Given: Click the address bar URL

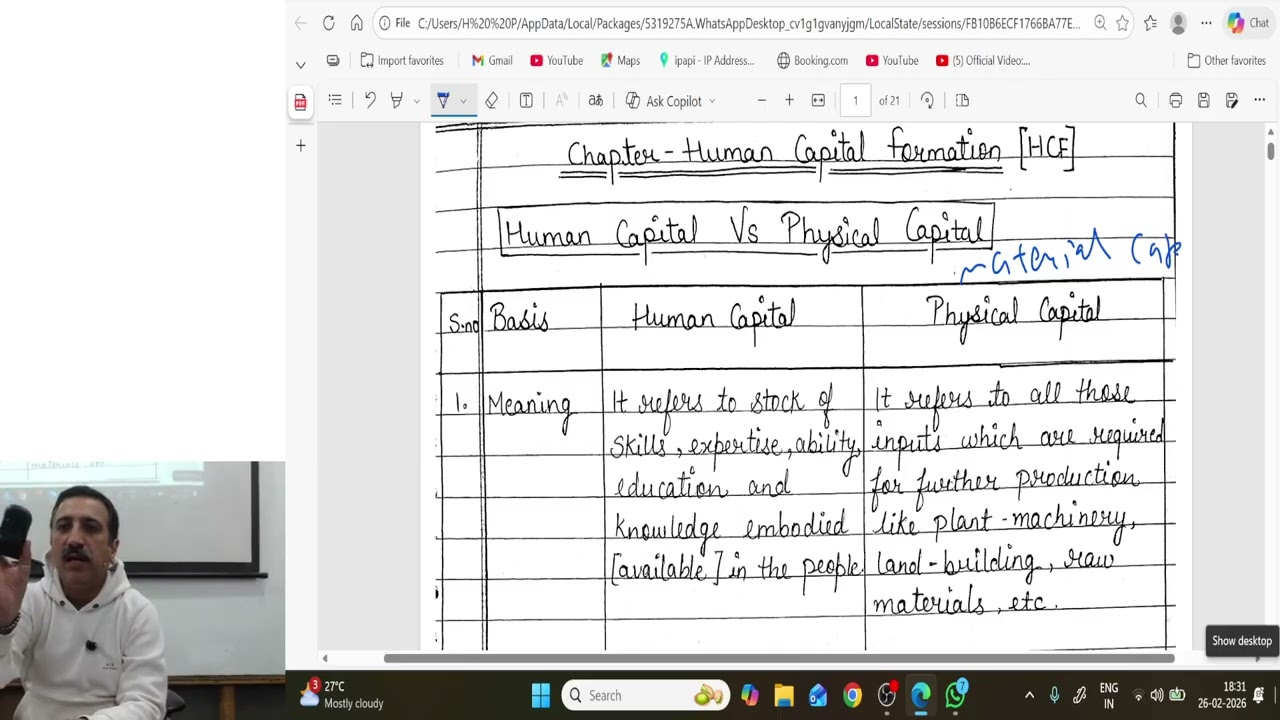Looking at the screenshot, I should click(748, 23).
